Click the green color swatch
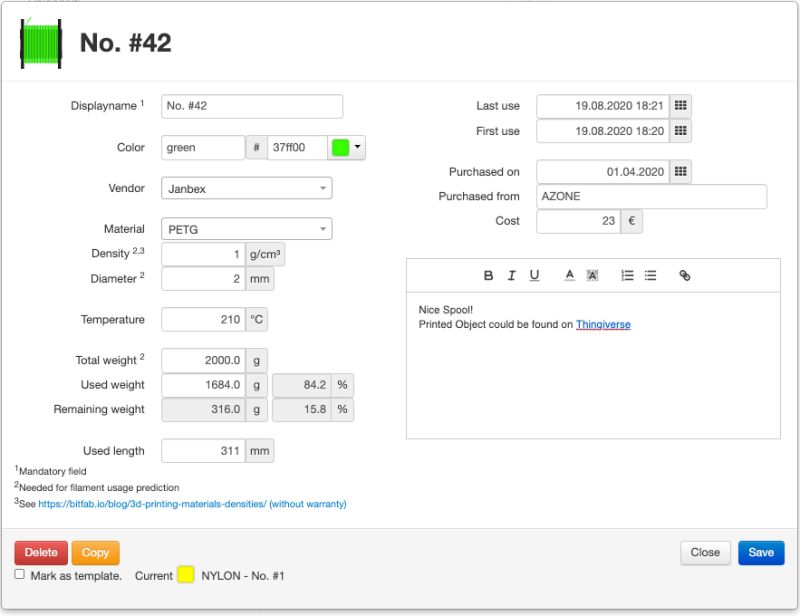Viewport: 800px width, 616px height. point(340,147)
